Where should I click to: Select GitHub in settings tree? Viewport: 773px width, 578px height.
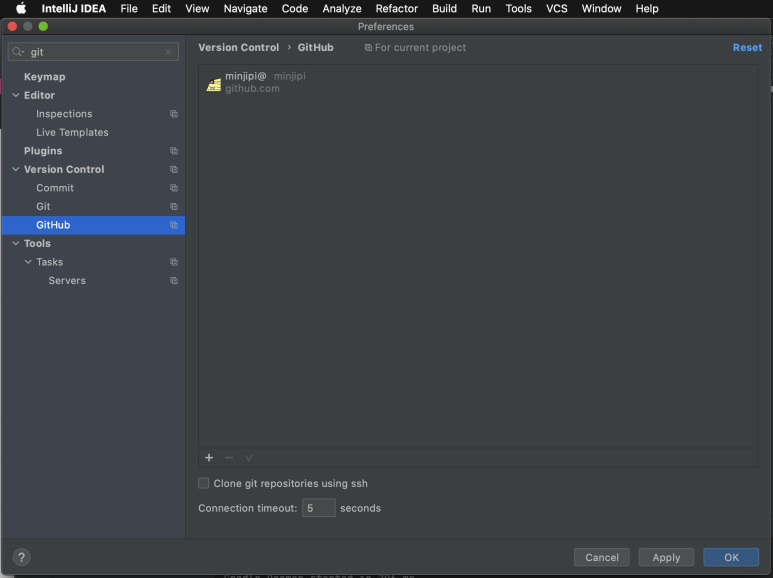93,225
